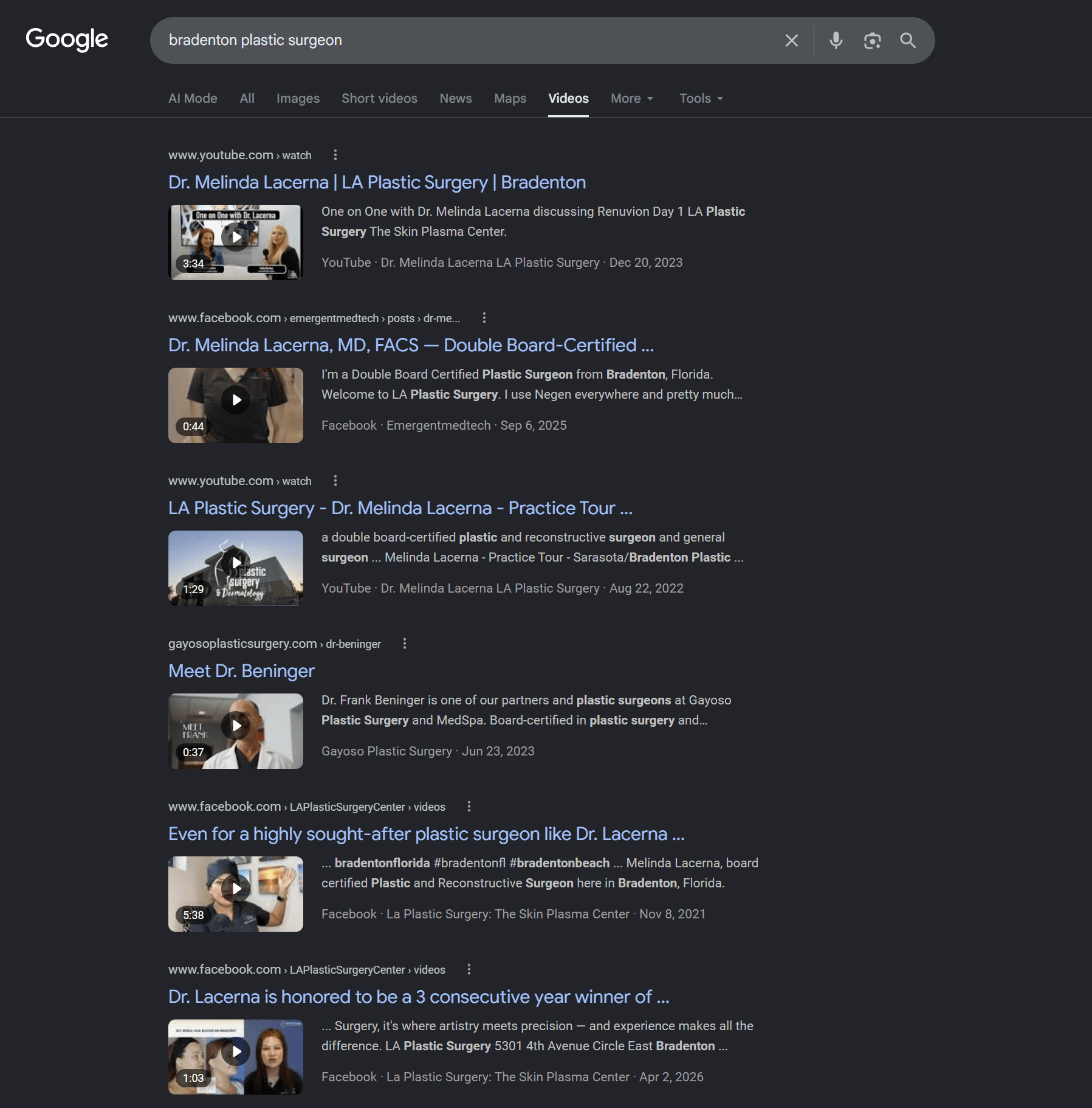Play the 3:34 One on One video thumbnail
1092x1108 pixels.
click(236, 243)
